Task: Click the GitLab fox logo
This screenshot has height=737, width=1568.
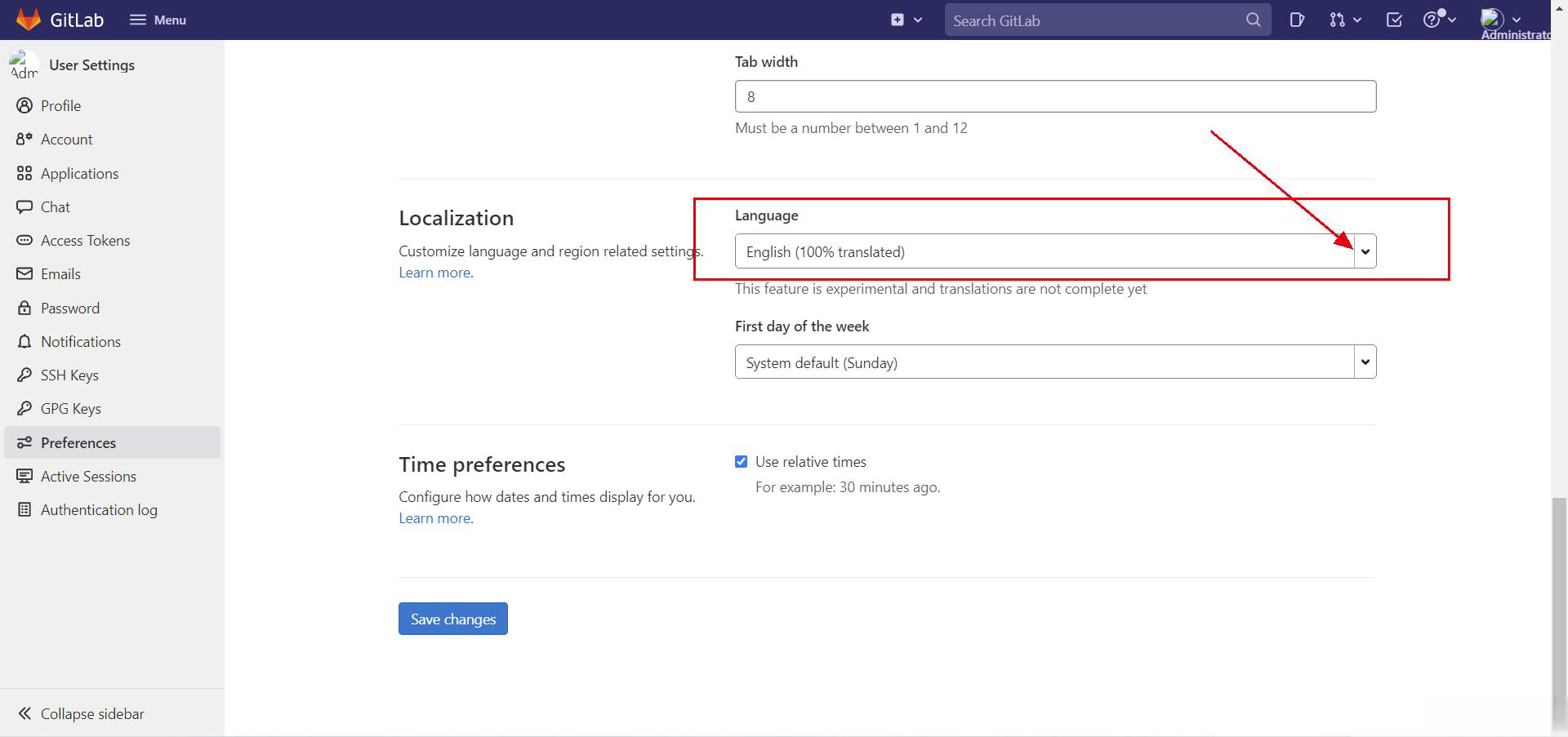Action: (29, 20)
